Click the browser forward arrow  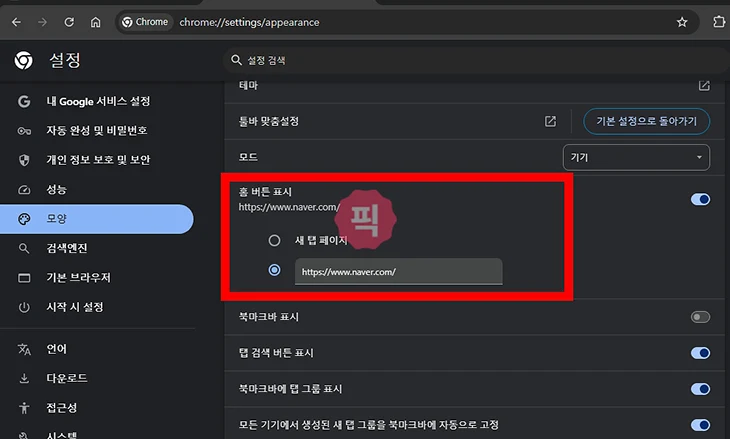(x=43, y=22)
